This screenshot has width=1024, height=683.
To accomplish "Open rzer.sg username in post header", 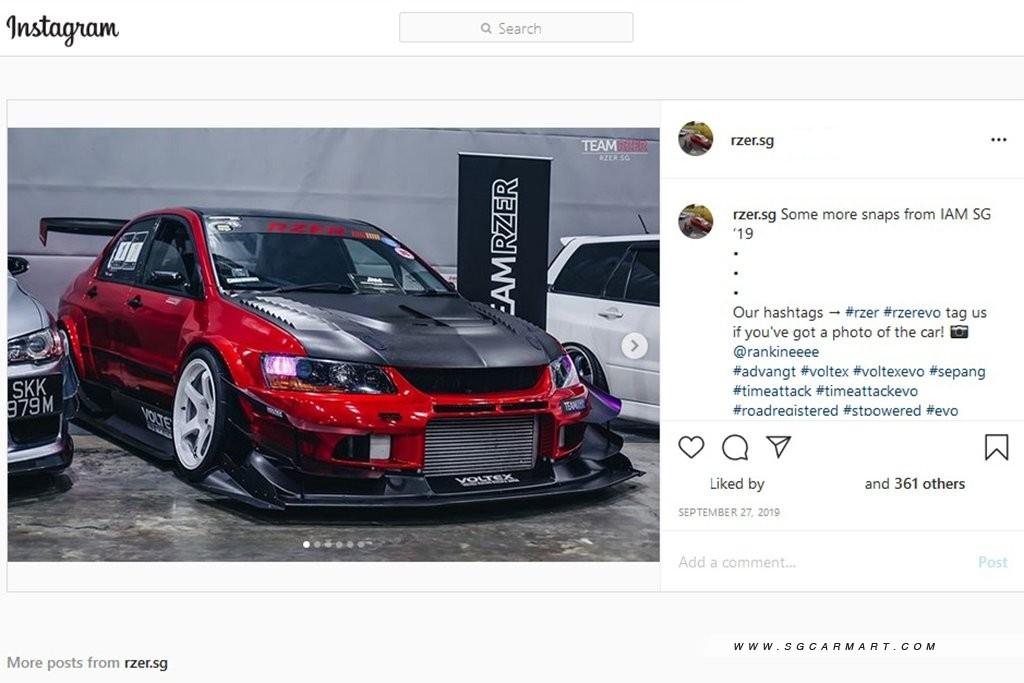I will (x=752, y=140).
